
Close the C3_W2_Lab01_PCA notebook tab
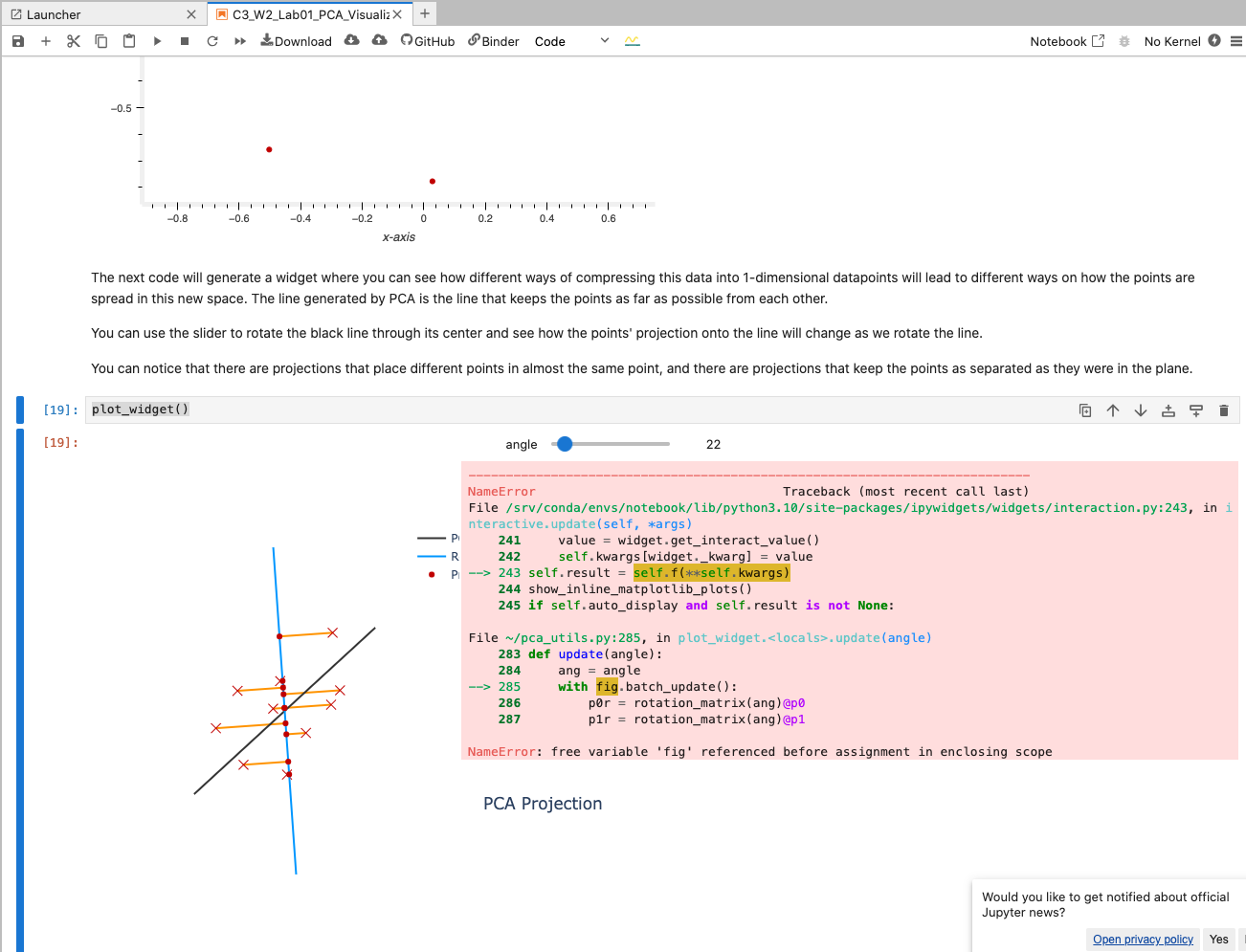tap(397, 14)
